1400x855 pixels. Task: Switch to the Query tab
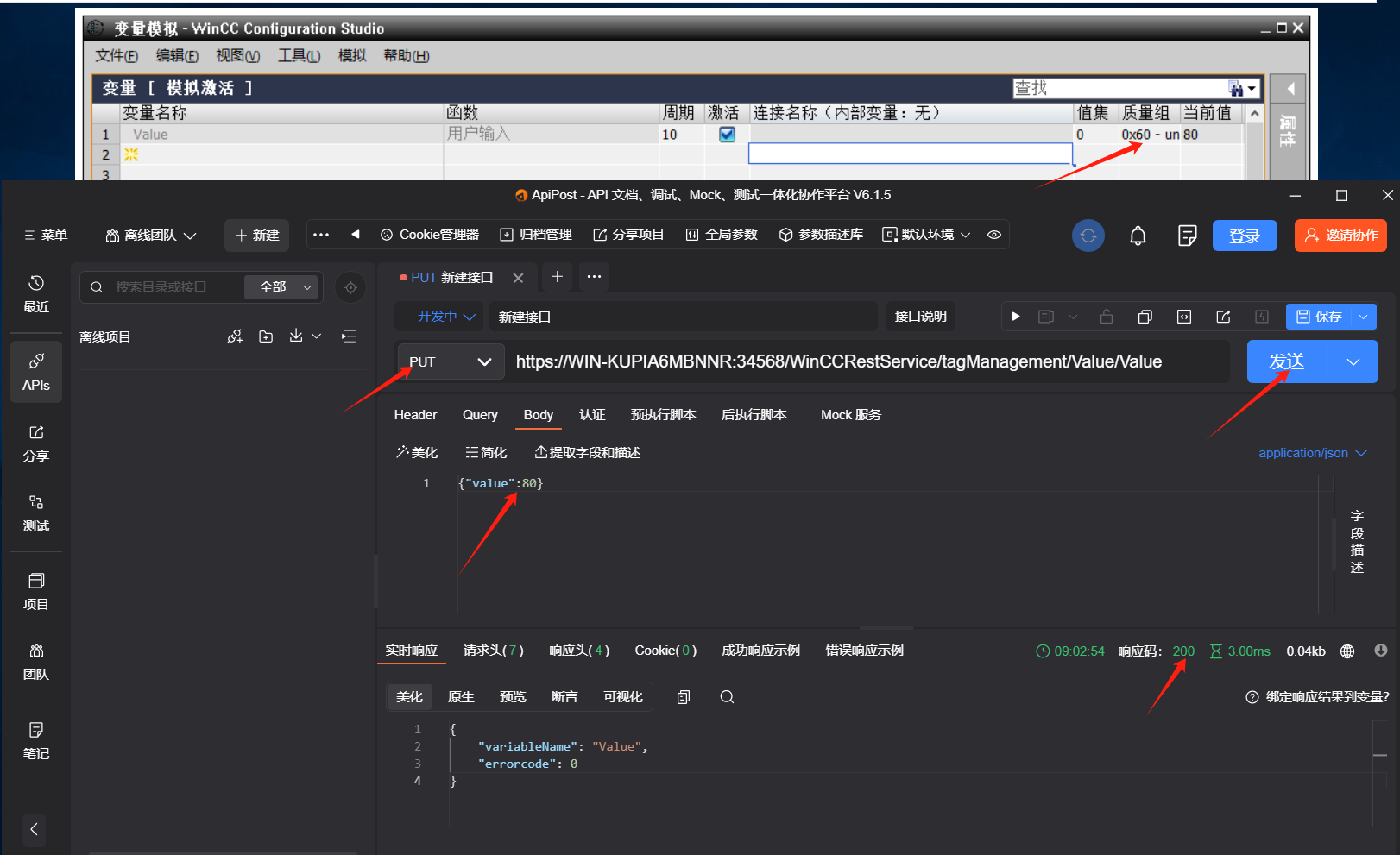pyautogui.click(x=480, y=415)
